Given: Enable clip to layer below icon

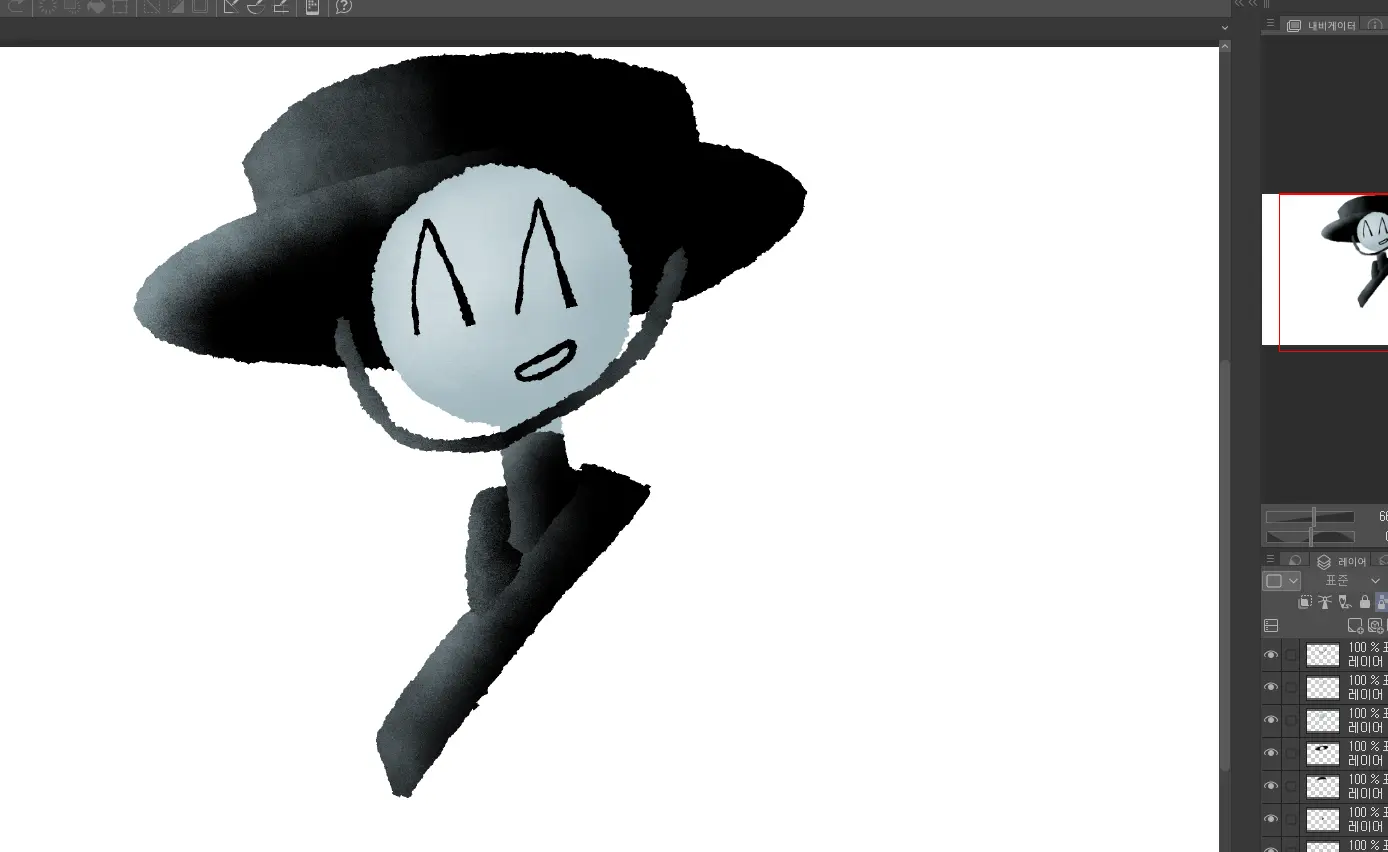Looking at the screenshot, I should point(1305,602).
